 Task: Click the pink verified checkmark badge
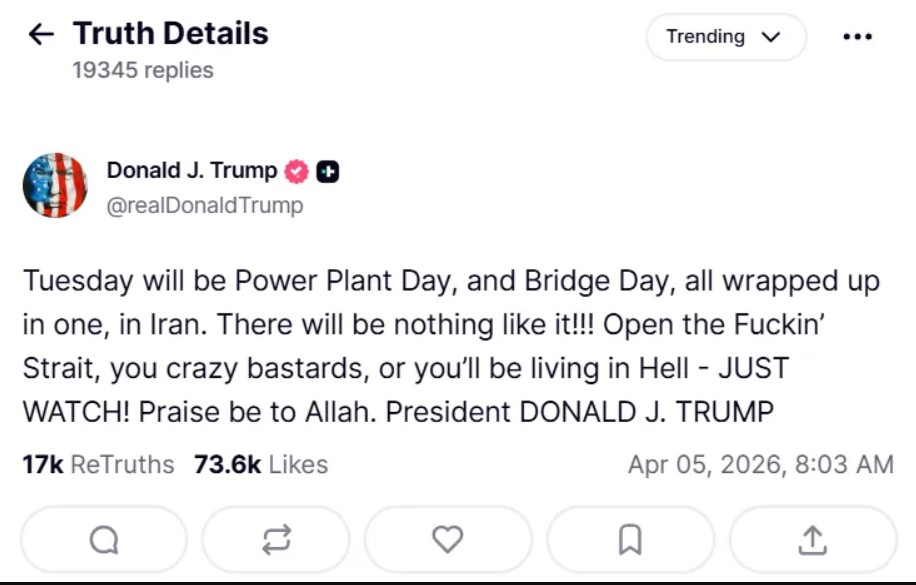pos(294,170)
